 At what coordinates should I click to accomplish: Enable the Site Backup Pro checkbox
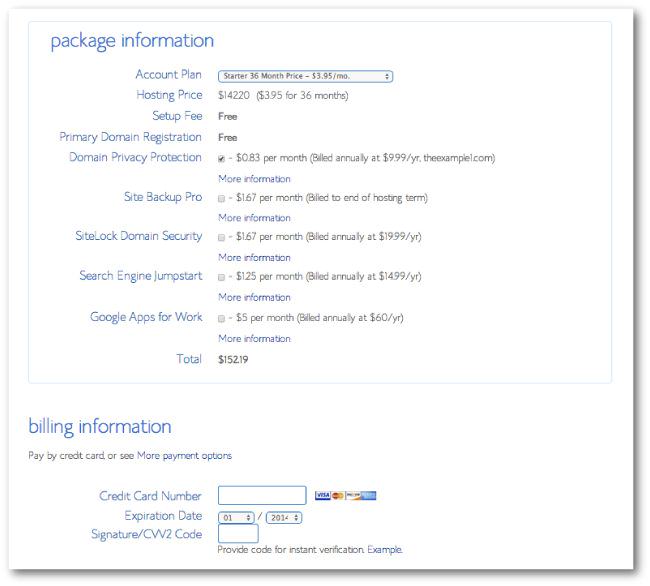pyautogui.click(x=221, y=199)
